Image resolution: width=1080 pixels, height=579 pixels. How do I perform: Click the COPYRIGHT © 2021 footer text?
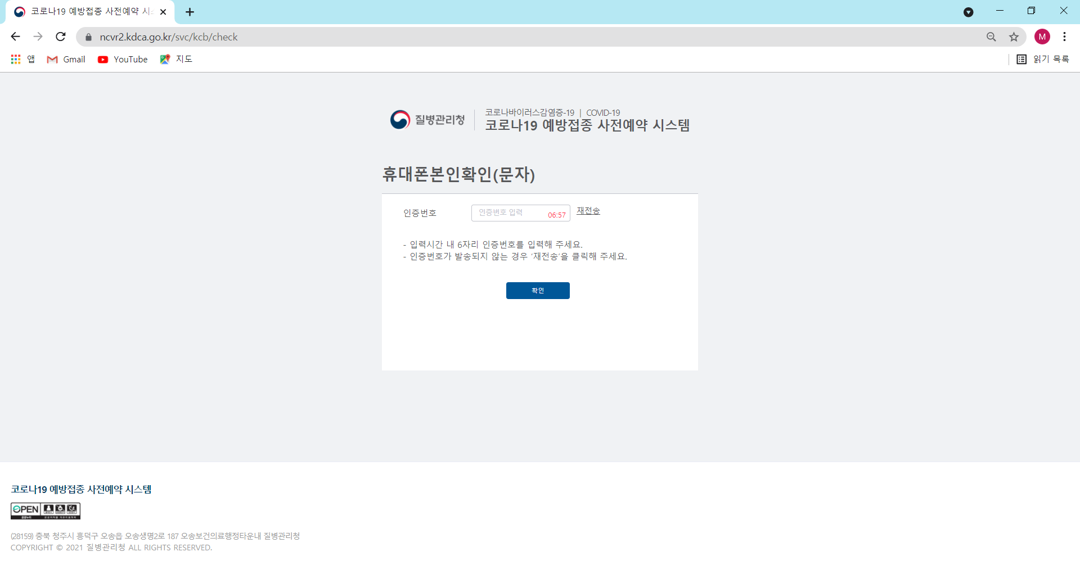[x=112, y=547]
